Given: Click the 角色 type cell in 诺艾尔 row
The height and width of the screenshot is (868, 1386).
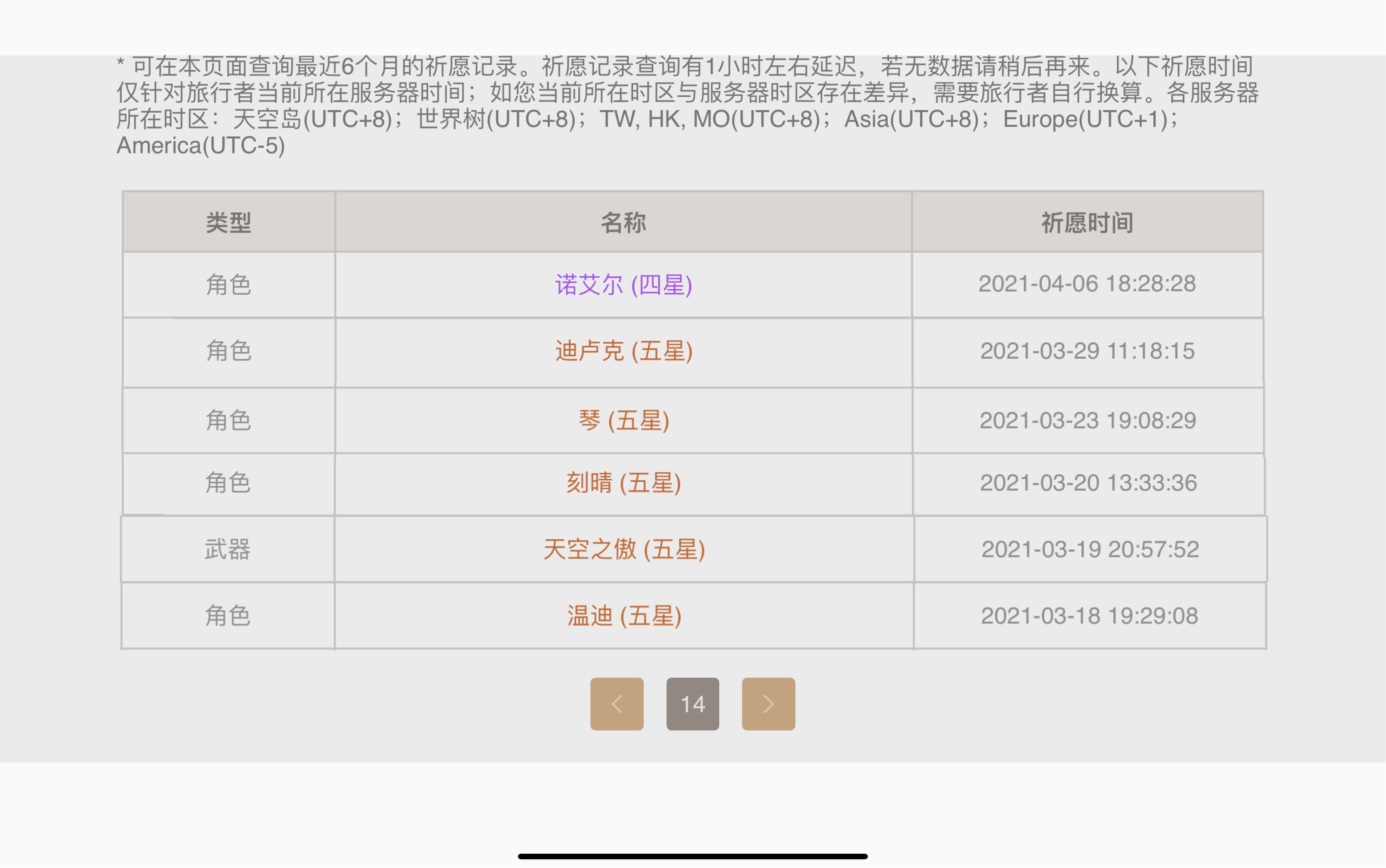Looking at the screenshot, I should 229,285.
